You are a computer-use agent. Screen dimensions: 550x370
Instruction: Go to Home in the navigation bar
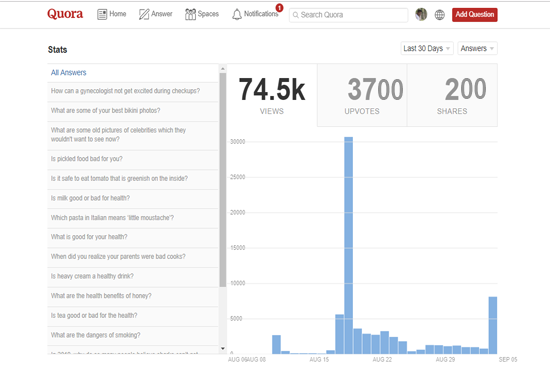tap(112, 14)
